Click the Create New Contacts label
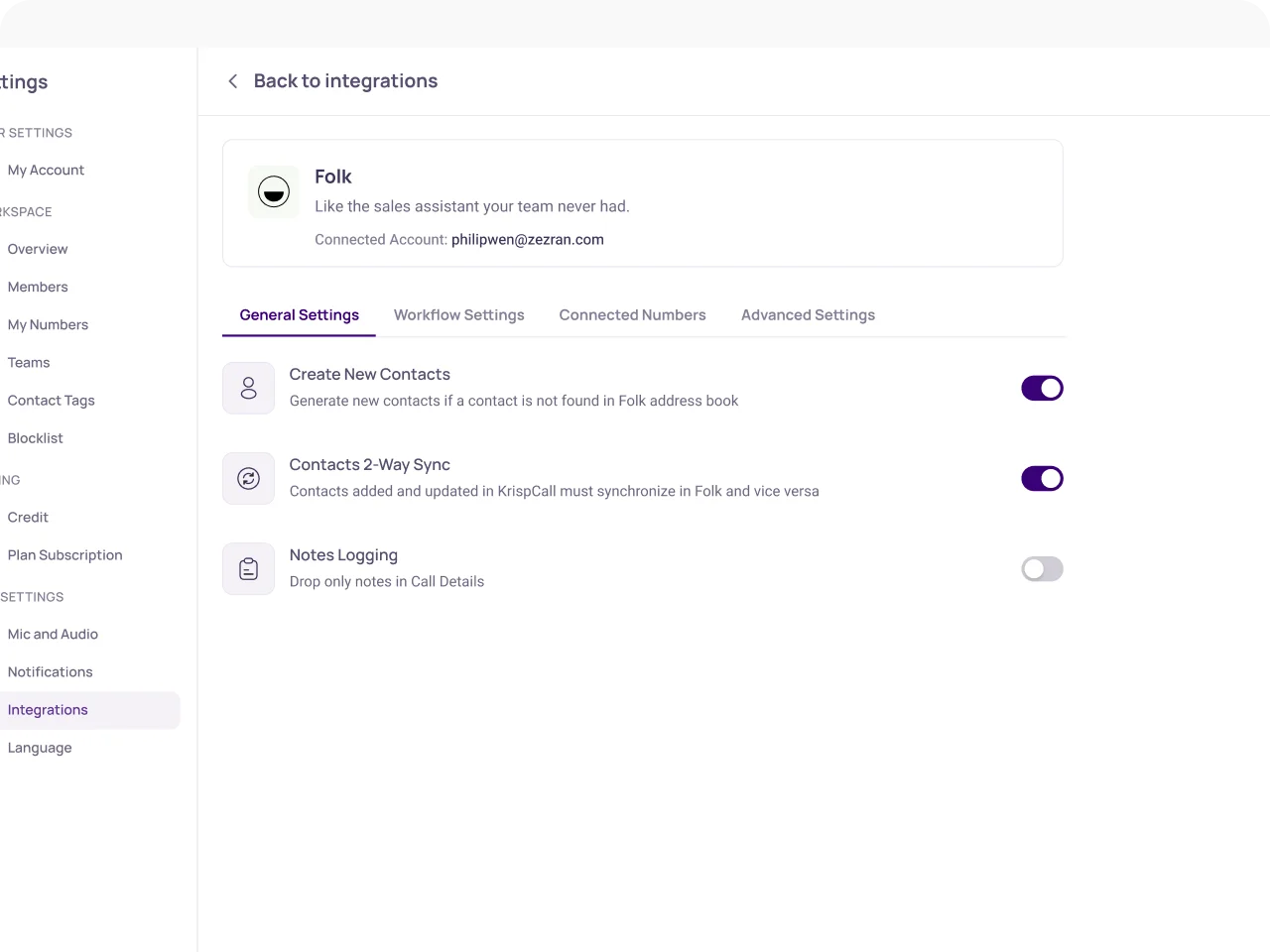Viewport: 1270px width, 952px height. [x=370, y=375]
